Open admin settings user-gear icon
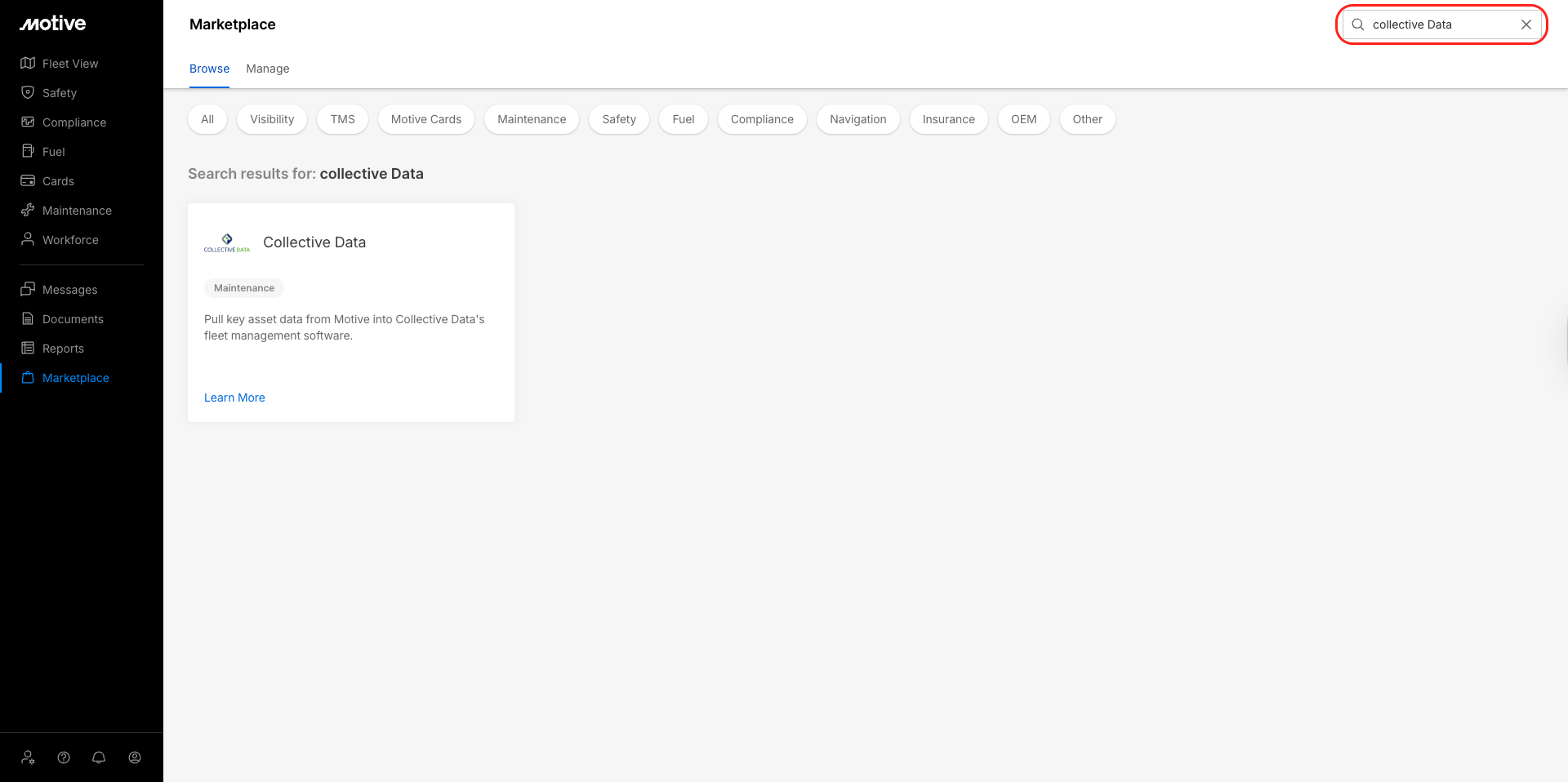Image resolution: width=1568 pixels, height=782 pixels. (x=29, y=758)
